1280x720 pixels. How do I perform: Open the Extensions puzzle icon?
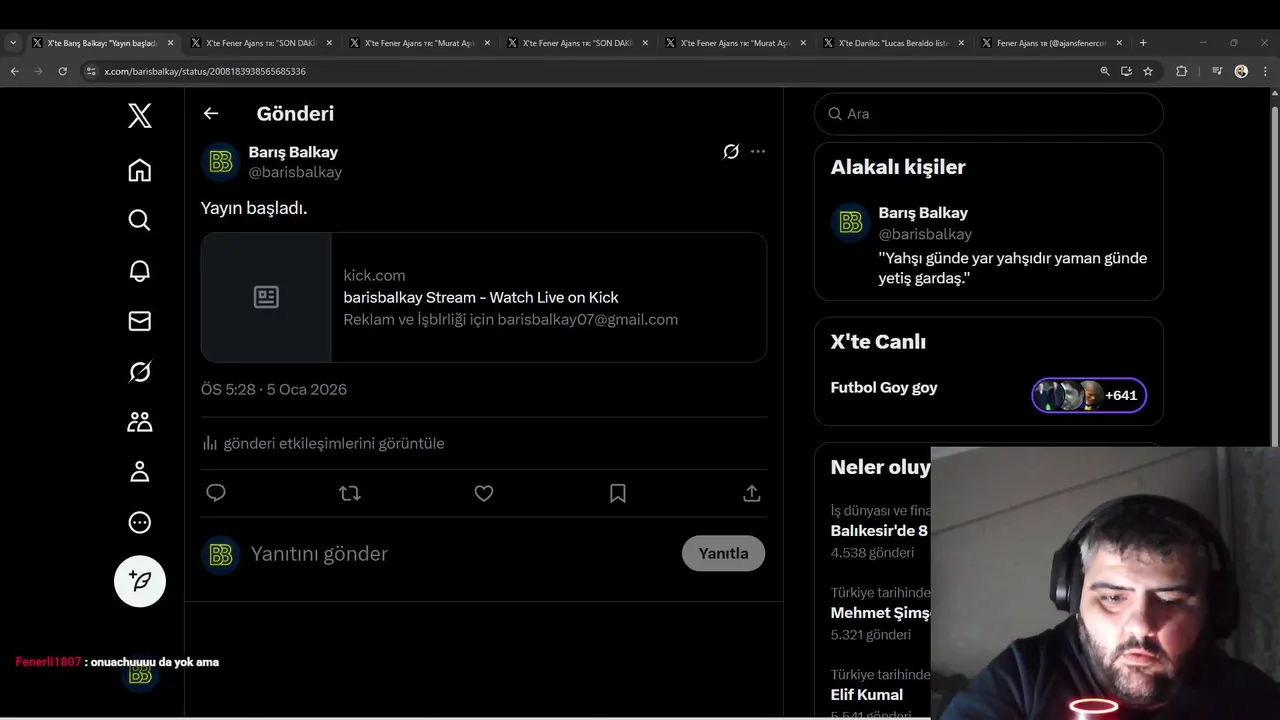pyautogui.click(x=1181, y=71)
